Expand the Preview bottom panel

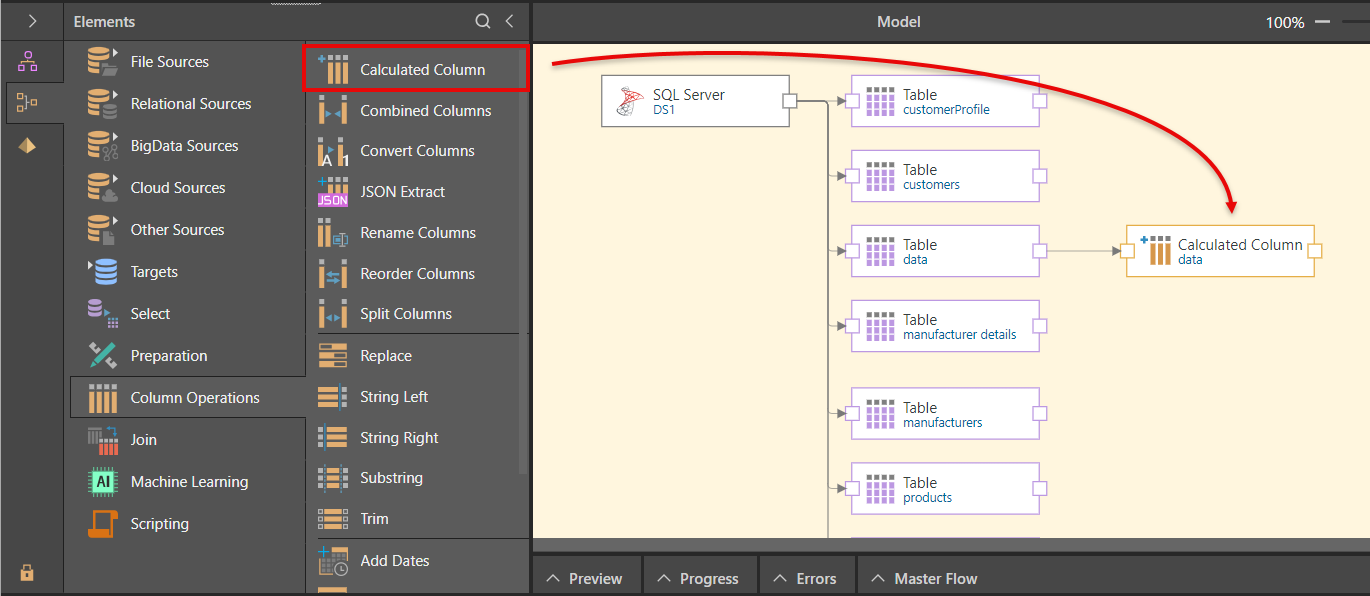[x=585, y=578]
